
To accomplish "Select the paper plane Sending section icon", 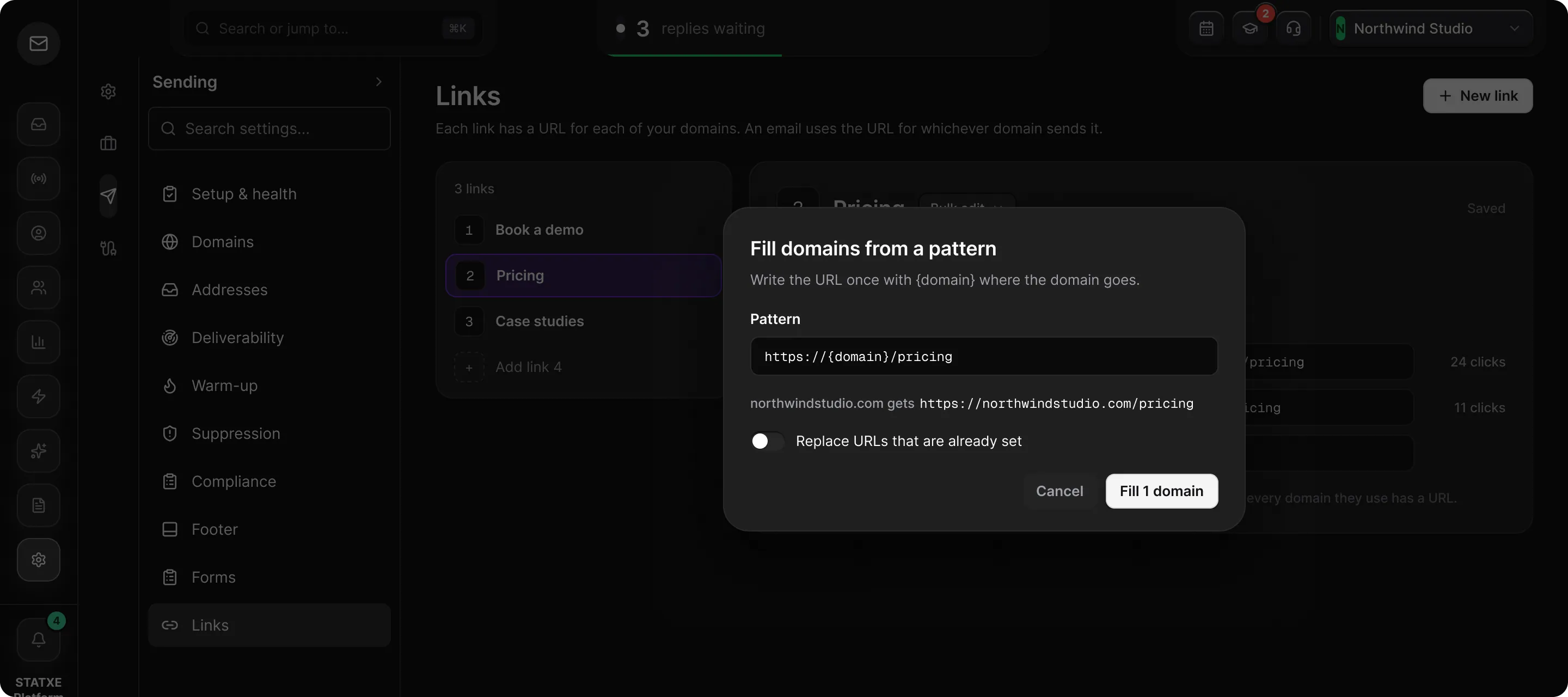I will coord(108,196).
